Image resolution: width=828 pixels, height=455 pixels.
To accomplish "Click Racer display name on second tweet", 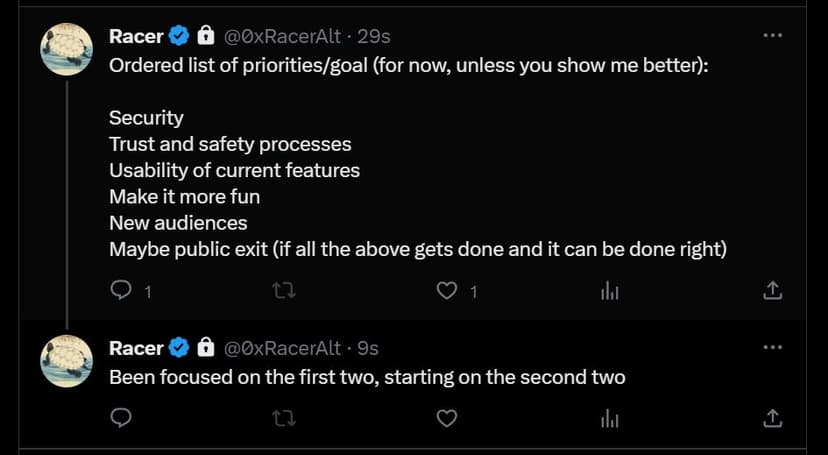I will point(136,348).
